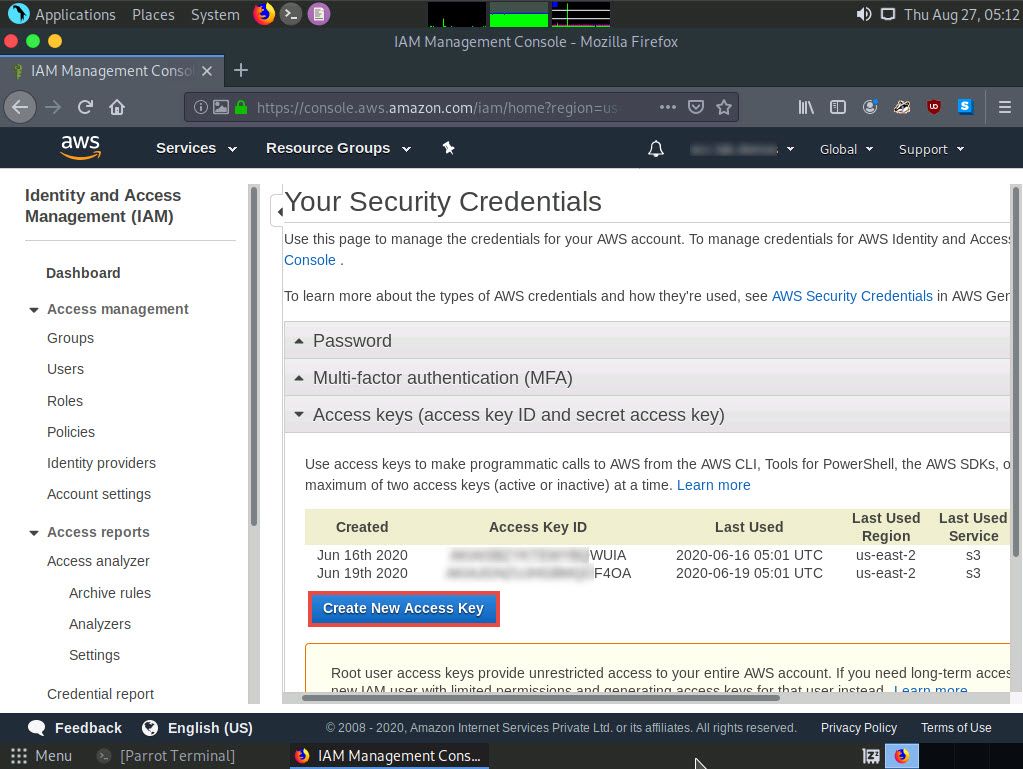Image resolution: width=1023 pixels, height=769 pixels.
Task: Open the Services dropdown menu
Action: (x=196, y=148)
